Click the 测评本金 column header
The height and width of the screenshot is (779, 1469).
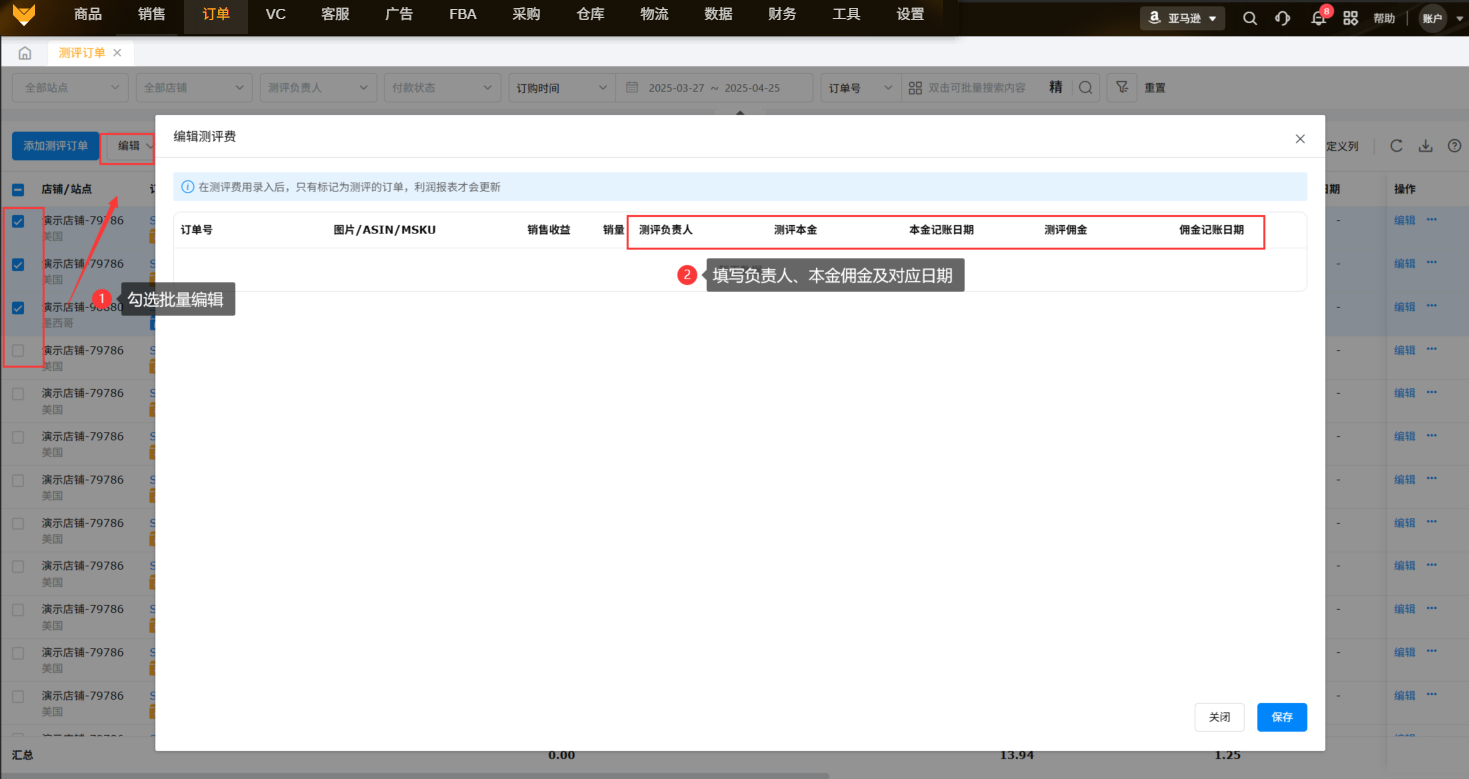tap(795, 230)
